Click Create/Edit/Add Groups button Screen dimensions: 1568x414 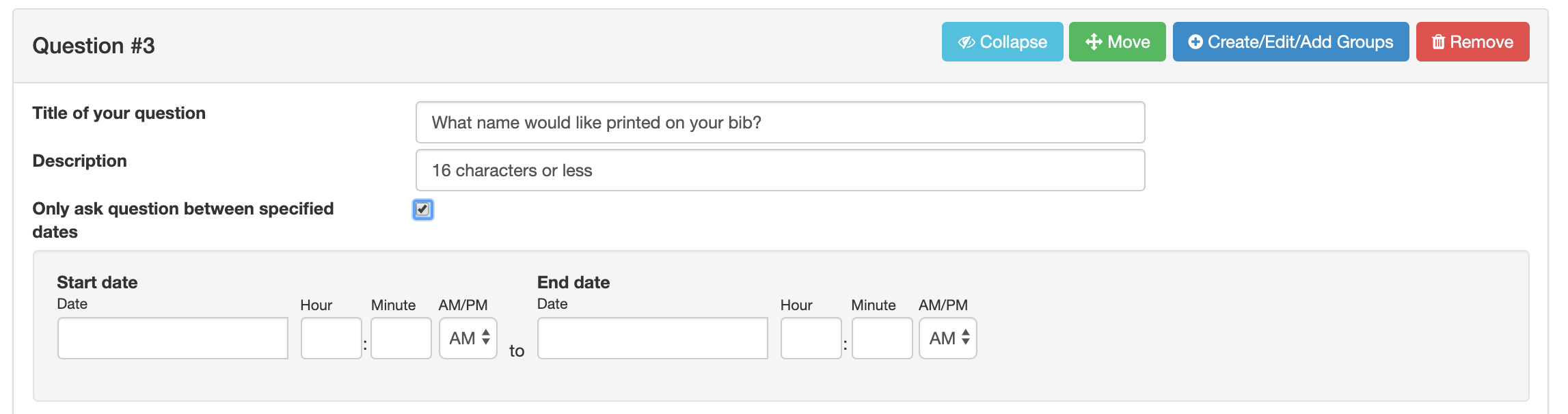1291,42
